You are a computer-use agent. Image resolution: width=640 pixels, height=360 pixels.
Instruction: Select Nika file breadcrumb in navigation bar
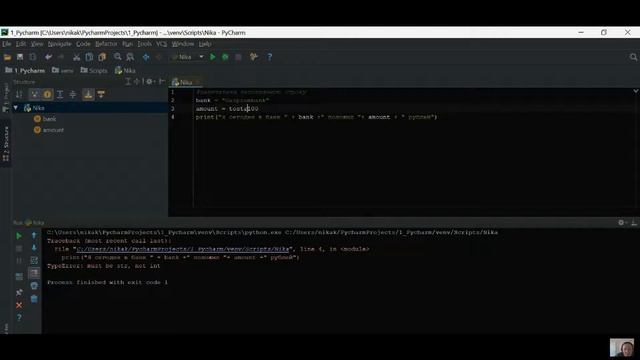pos(125,71)
